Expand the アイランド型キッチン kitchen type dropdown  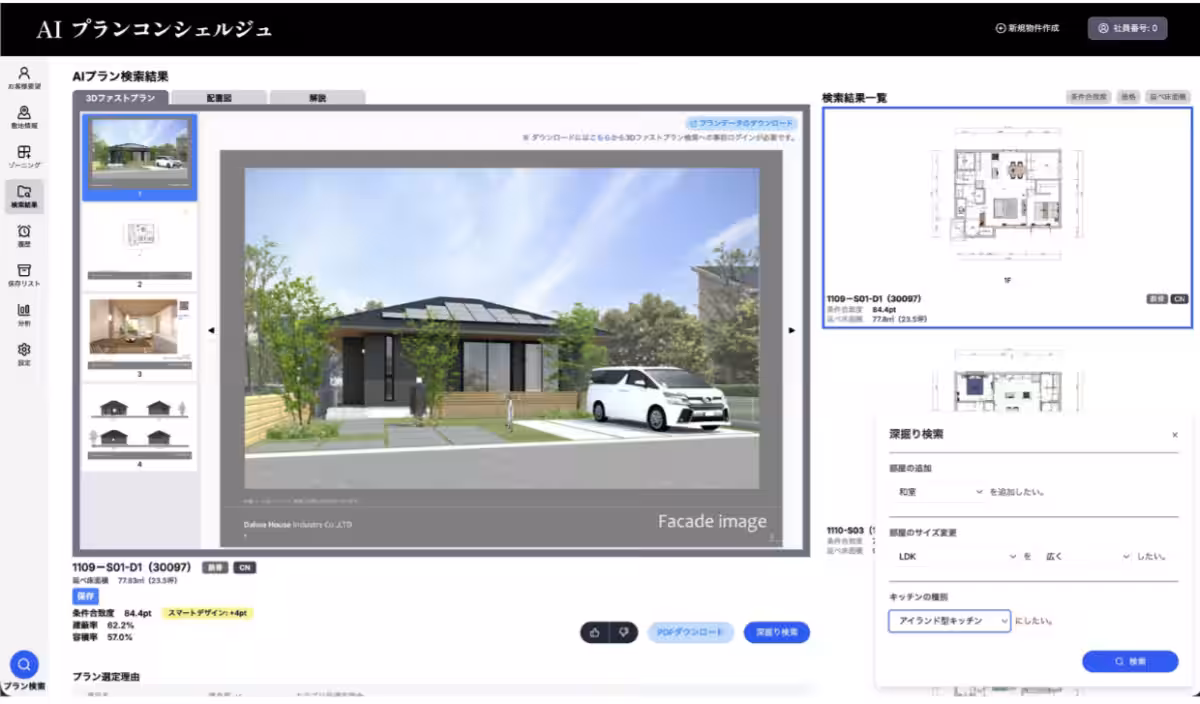tap(949, 621)
